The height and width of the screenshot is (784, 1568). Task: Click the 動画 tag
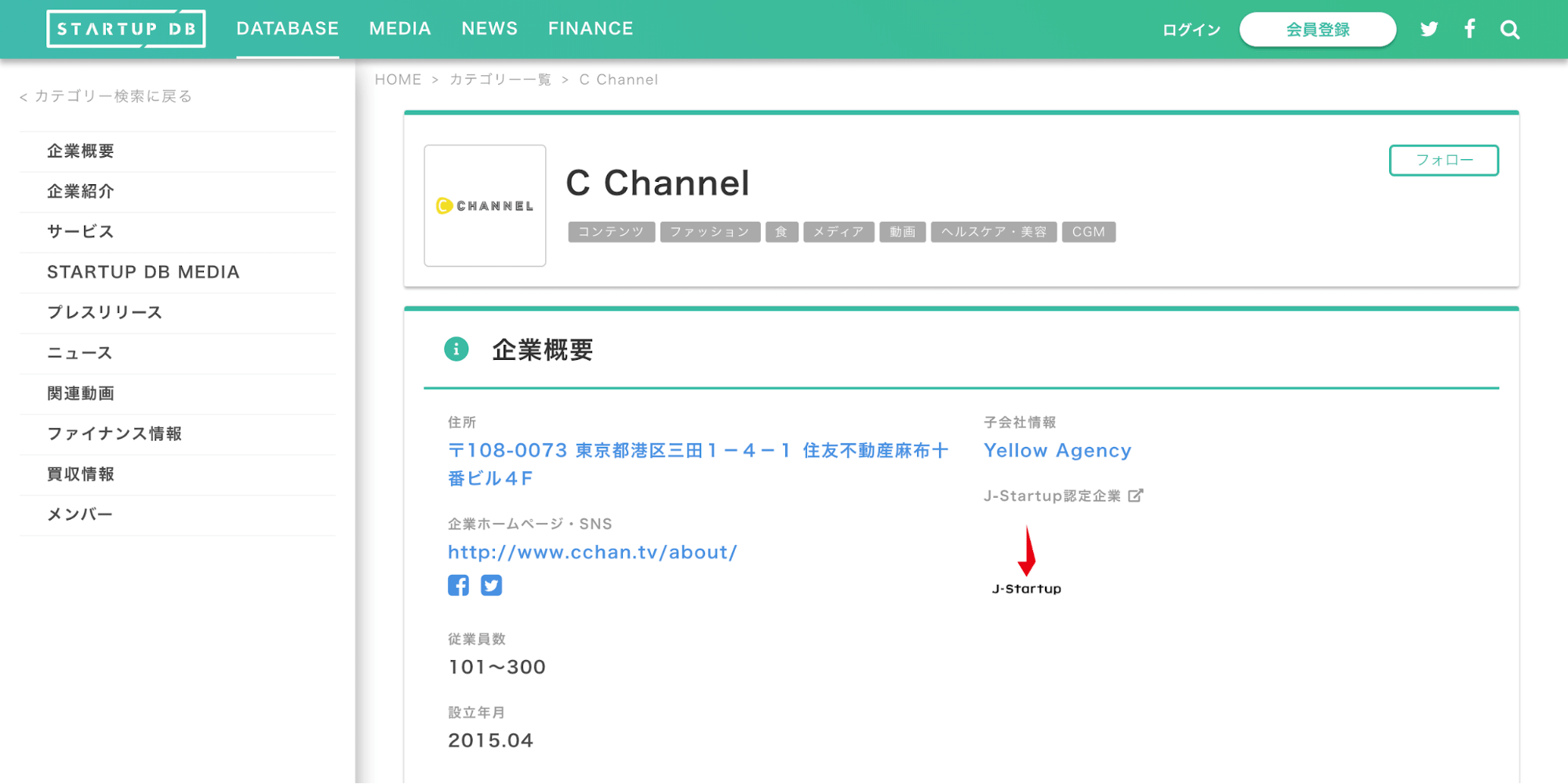pyautogui.click(x=902, y=232)
